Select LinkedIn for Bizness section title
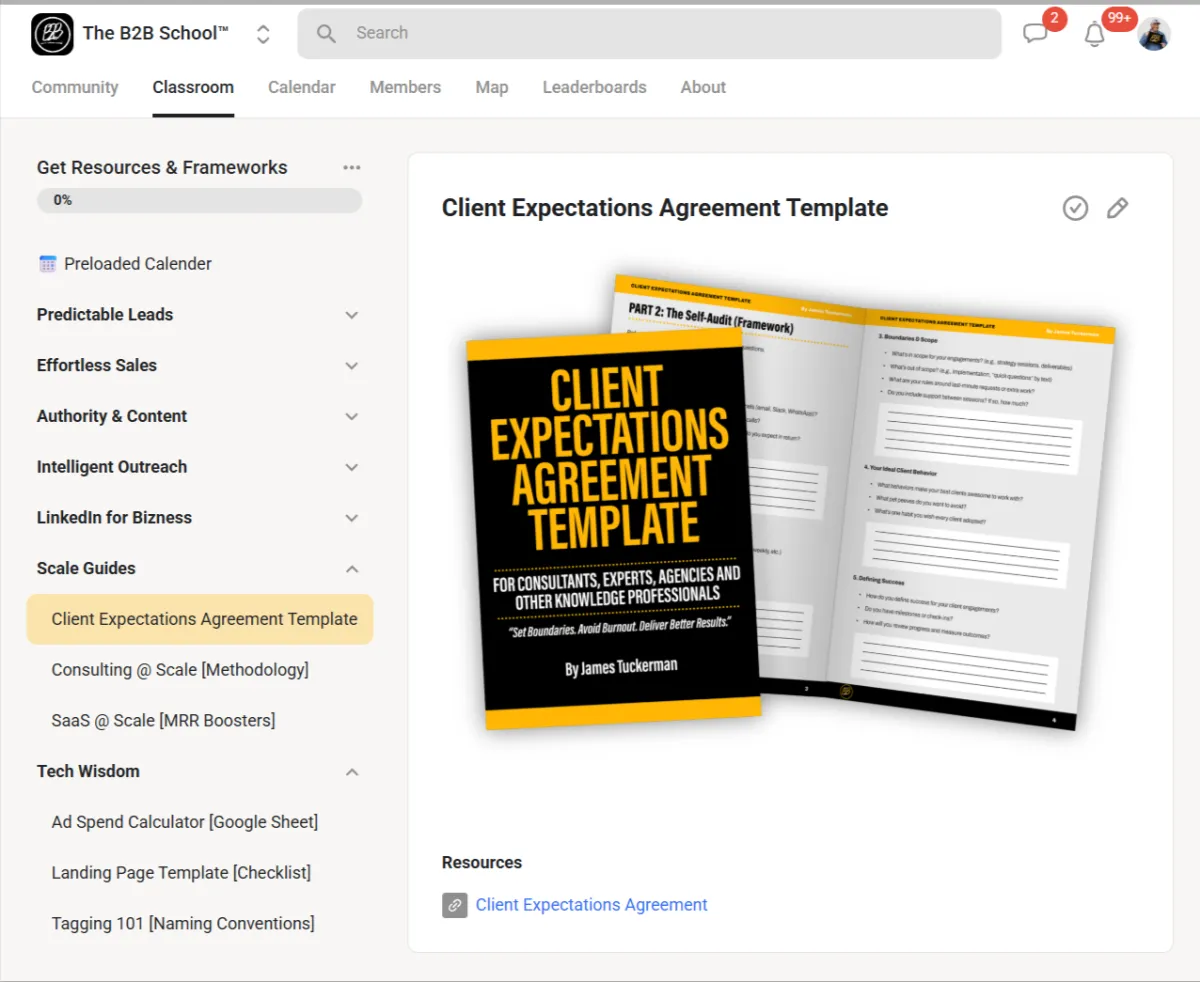 [115, 518]
